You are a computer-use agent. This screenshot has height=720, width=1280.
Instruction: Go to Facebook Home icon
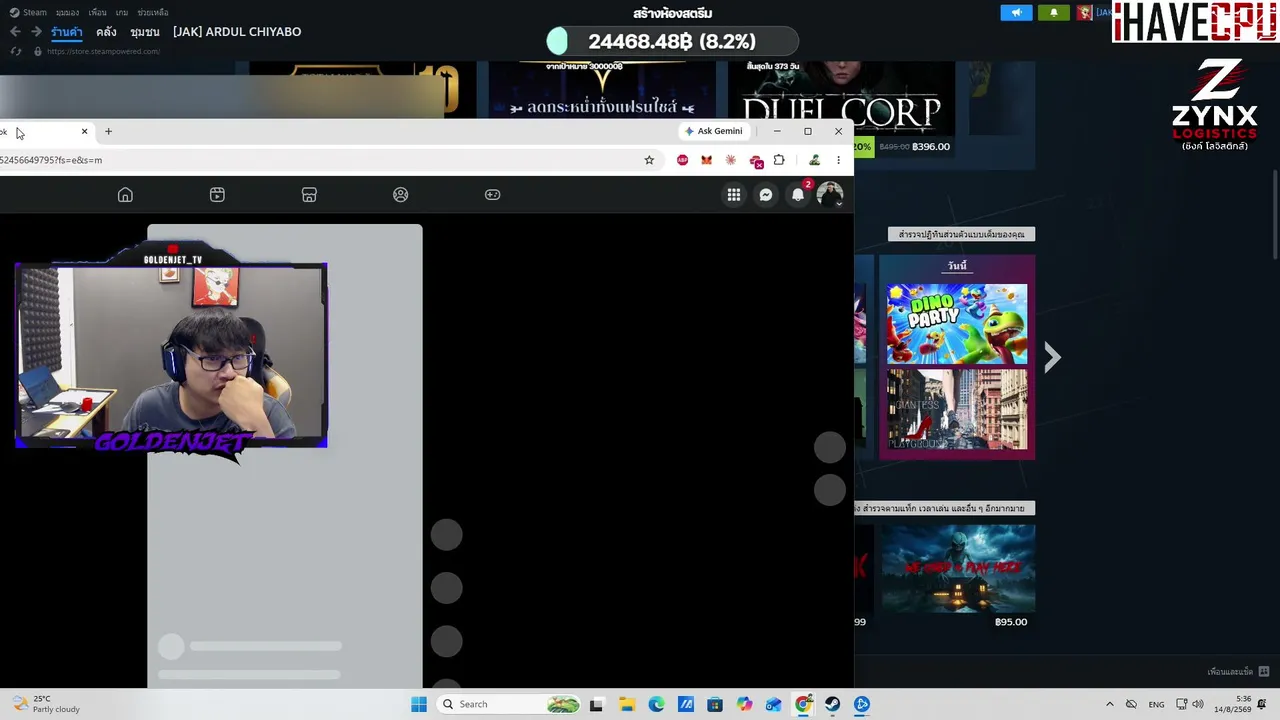pos(125,195)
